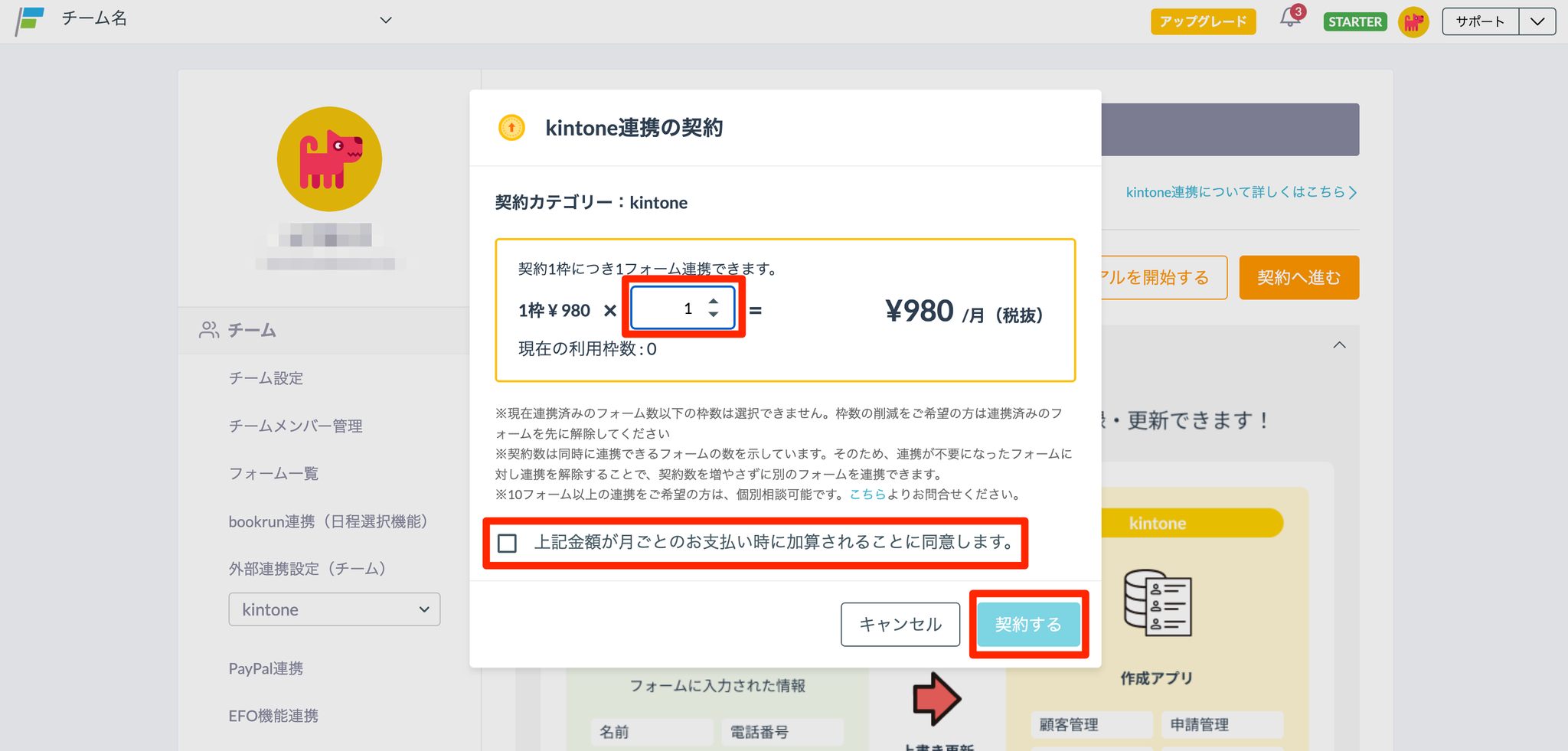Click the アップグレード button
The image size is (1568, 751).
pos(1203,21)
